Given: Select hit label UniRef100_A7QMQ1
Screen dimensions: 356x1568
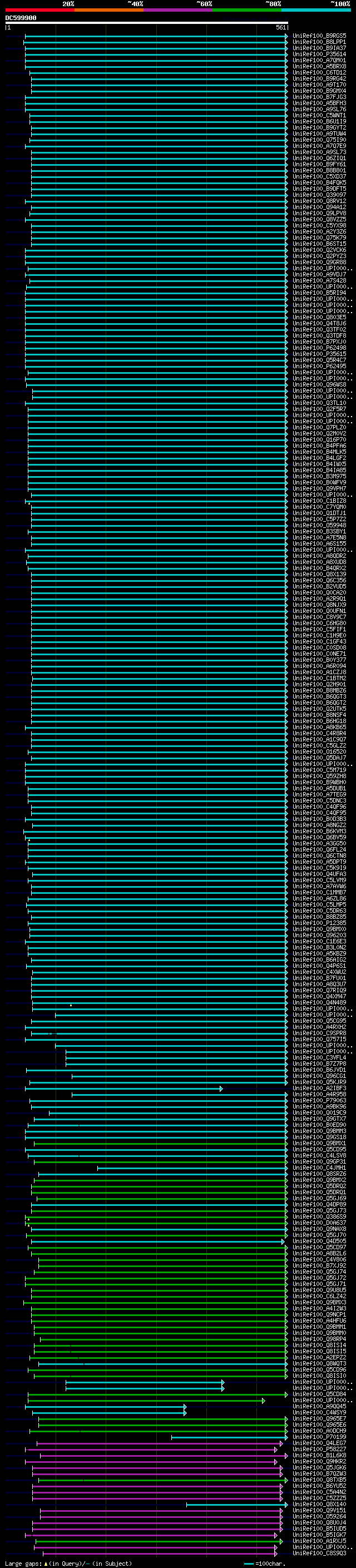Looking at the screenshot, I should click(319, 60).
